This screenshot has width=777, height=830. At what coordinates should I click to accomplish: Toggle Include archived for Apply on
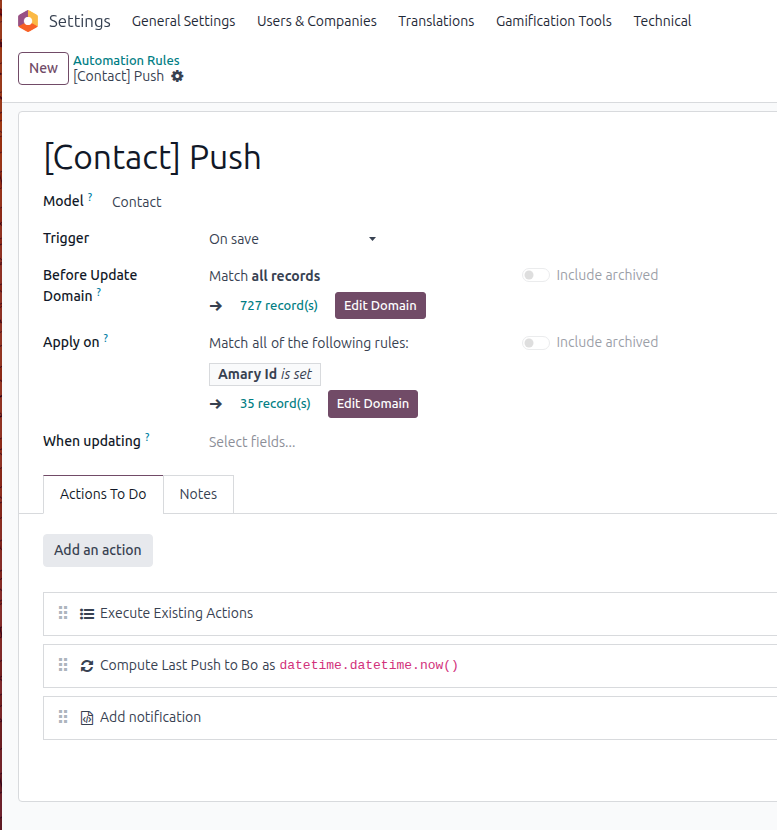(536, 342)
